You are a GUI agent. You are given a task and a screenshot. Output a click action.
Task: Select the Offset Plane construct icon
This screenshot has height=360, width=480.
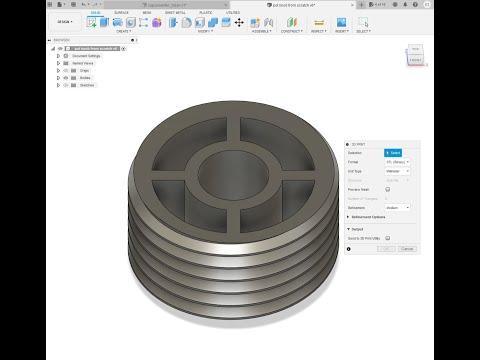pos(292,22)
